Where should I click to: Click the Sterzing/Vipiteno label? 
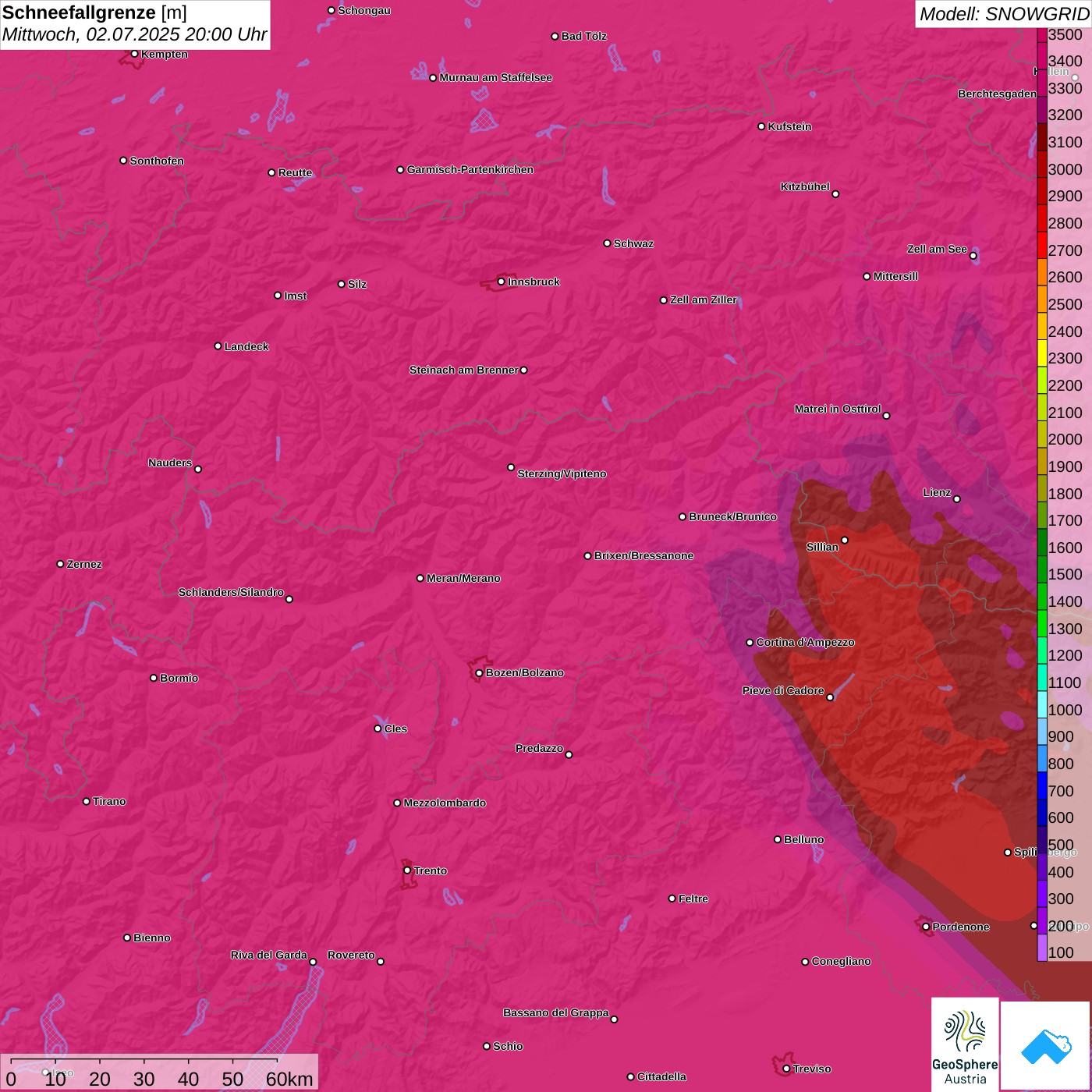point(562,473)
